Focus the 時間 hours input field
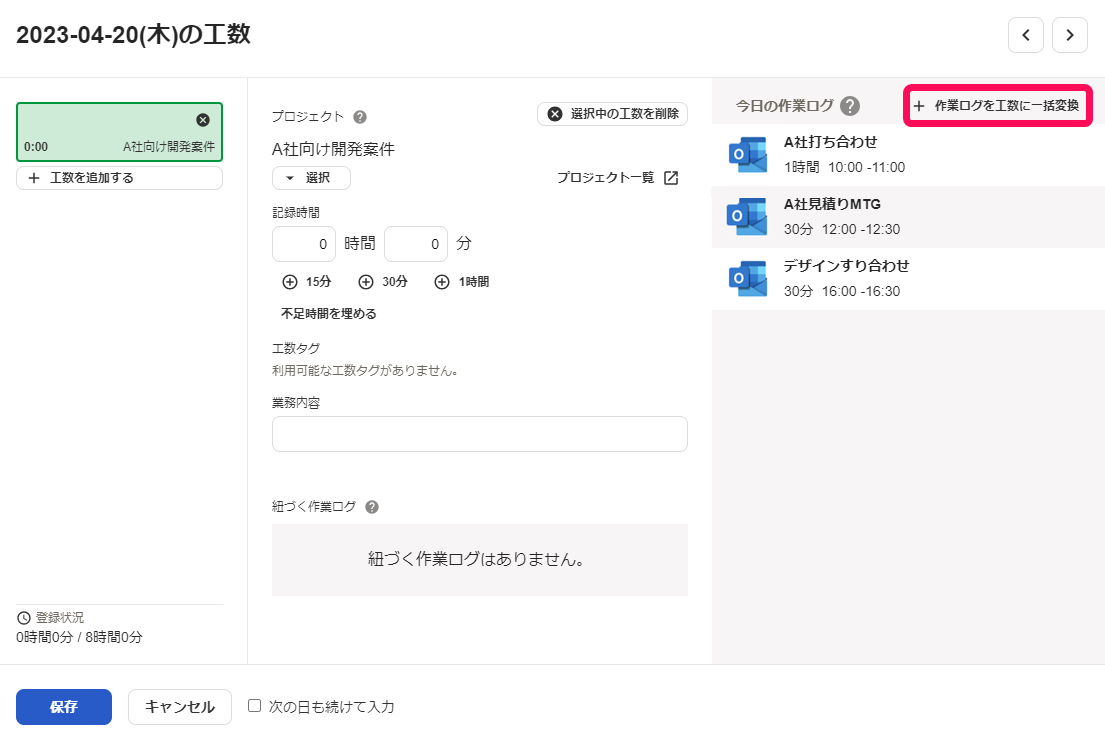Image resolution: width=1105 pixels, height=736 pixels. pos(304,244)
